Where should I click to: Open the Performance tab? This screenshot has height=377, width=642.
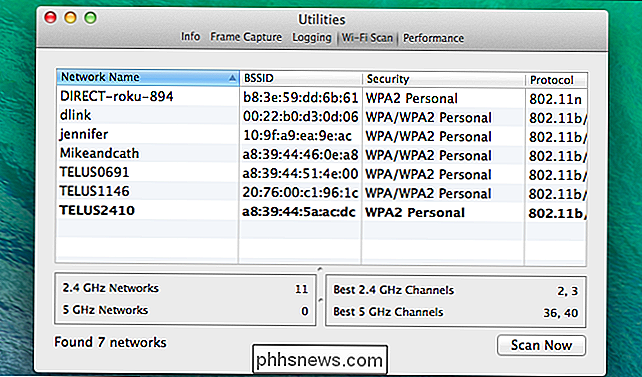[434, 38]
